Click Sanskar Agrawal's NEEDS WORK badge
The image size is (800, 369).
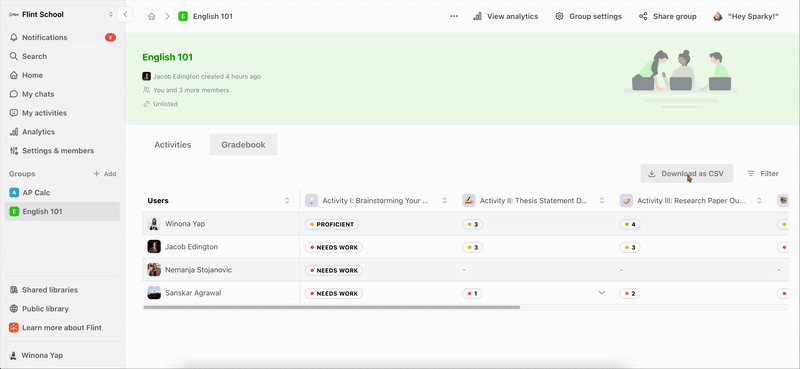[334, 293]
